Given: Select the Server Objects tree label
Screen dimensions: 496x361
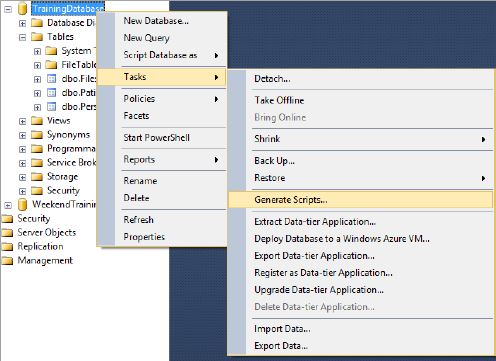Looking at the screenshot, I should coord(47,233).
